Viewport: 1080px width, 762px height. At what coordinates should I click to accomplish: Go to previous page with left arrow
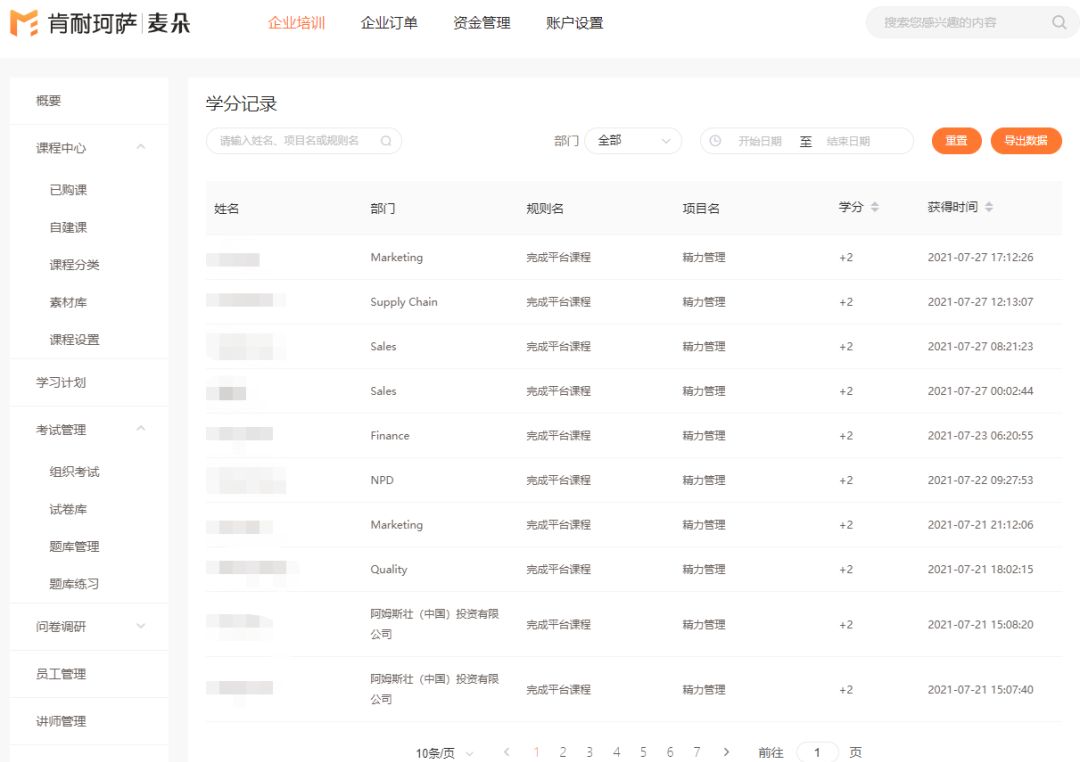[507, 752]
